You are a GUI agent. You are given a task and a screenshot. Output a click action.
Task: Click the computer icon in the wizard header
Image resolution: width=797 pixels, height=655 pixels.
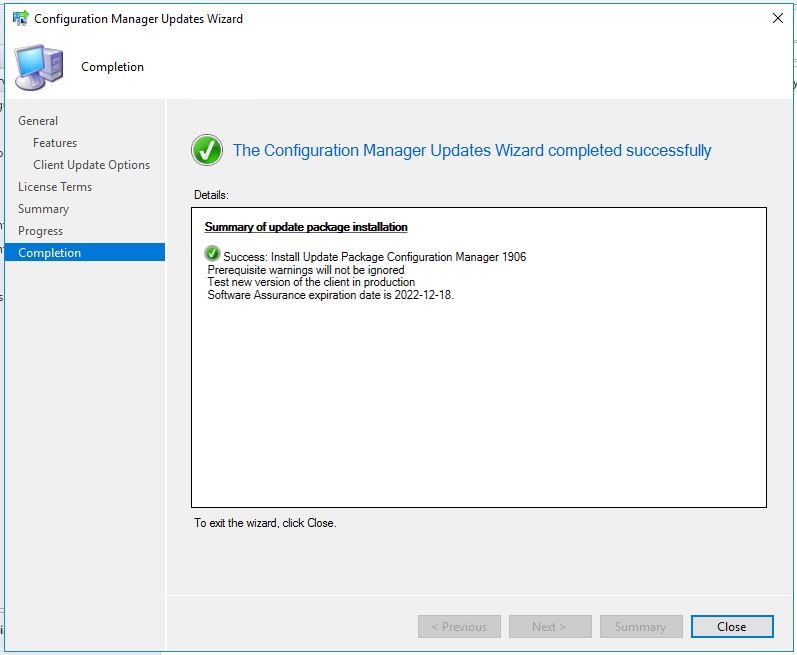pyautogui.click(x=39, y=67)
